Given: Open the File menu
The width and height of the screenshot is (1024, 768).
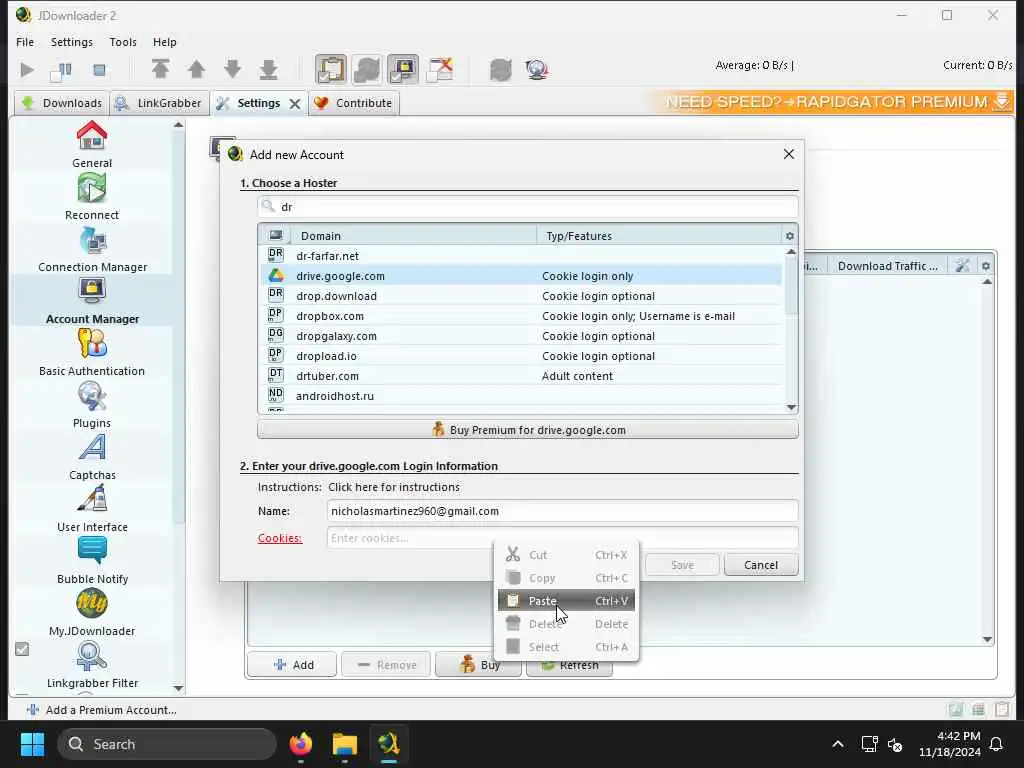Looking at the screenshot, I should pos(25,42).
